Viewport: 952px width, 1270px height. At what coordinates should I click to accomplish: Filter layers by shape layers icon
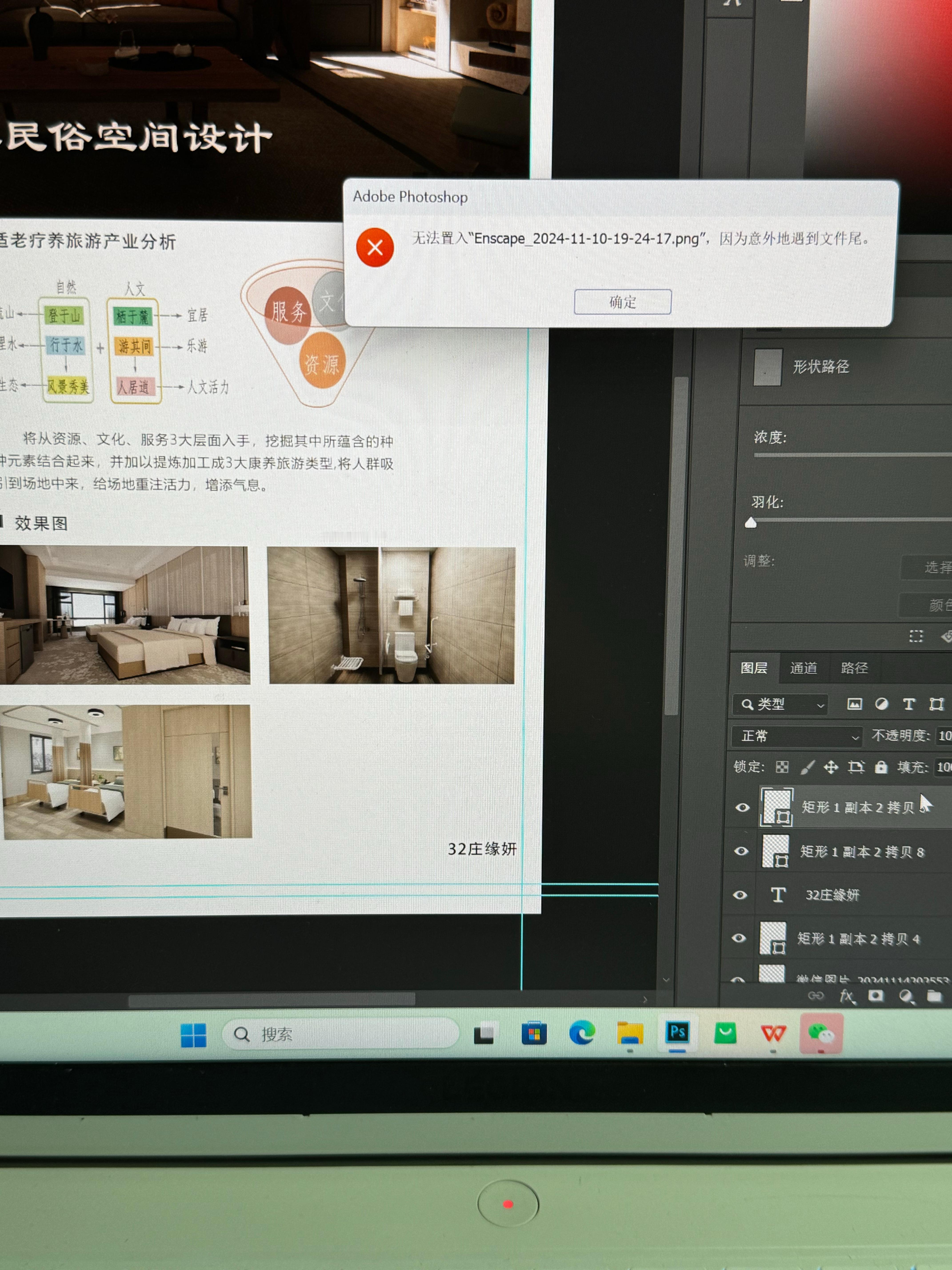pyautogui.click(x=936, y=704)
